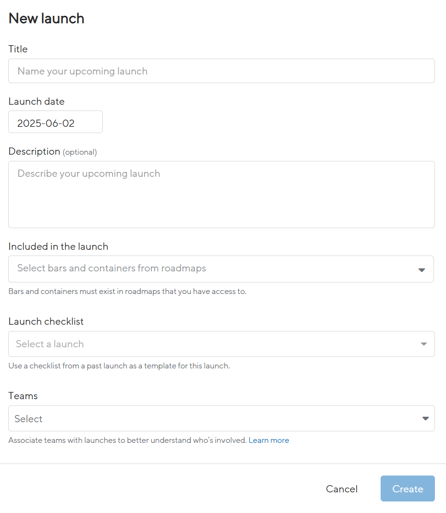Viewport: 446px width, 513px height.
Task: Click the 'Title' field label
Action: 18,49
